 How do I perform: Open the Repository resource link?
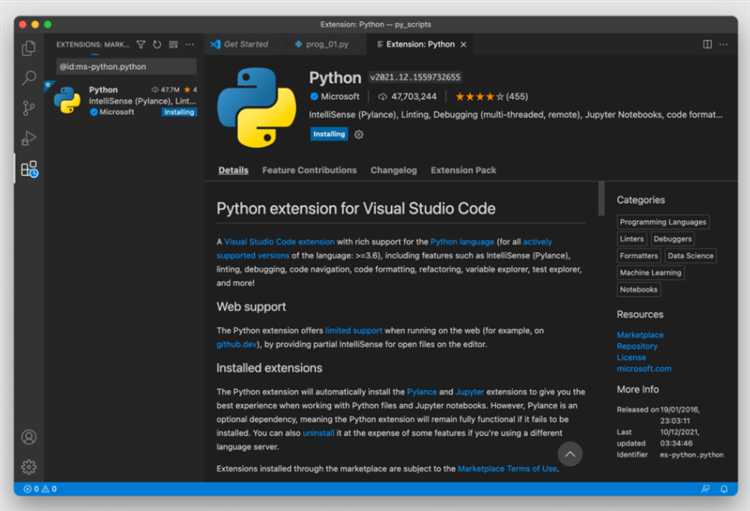pyautogui.click(x=637, y=346)
